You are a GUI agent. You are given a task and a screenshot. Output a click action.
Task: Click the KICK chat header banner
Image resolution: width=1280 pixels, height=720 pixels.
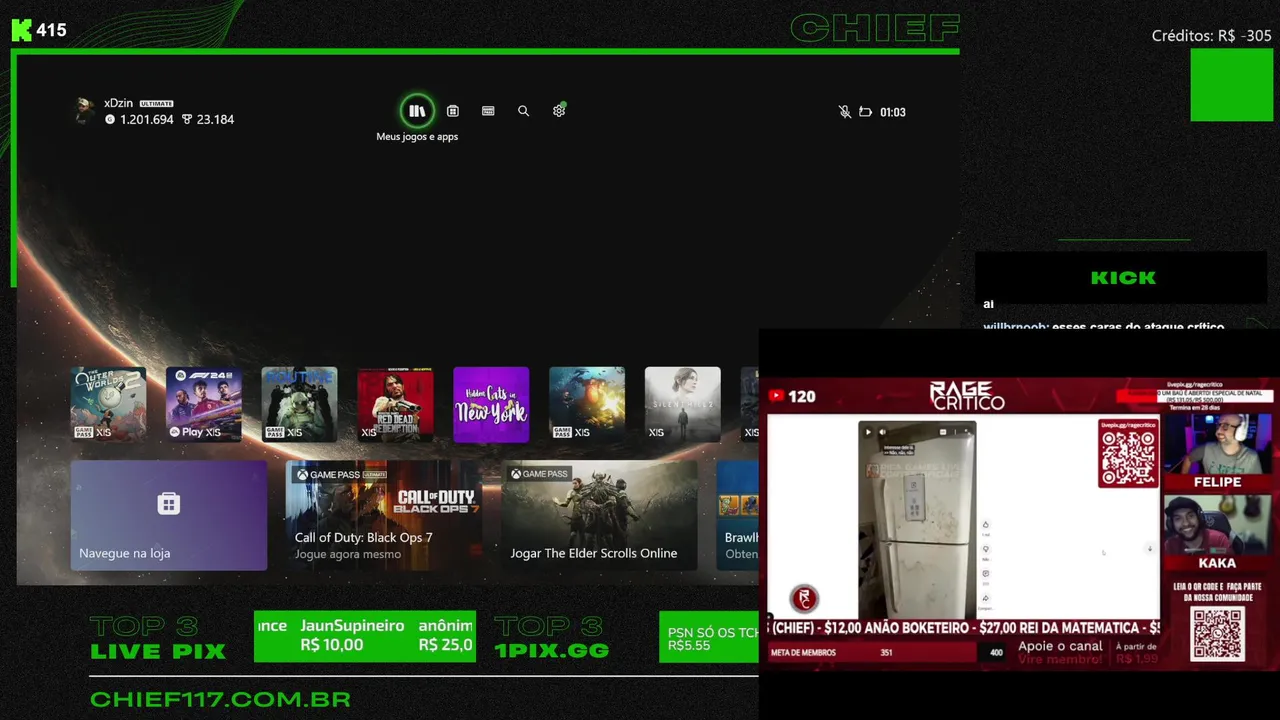[x=1123, y=278]
